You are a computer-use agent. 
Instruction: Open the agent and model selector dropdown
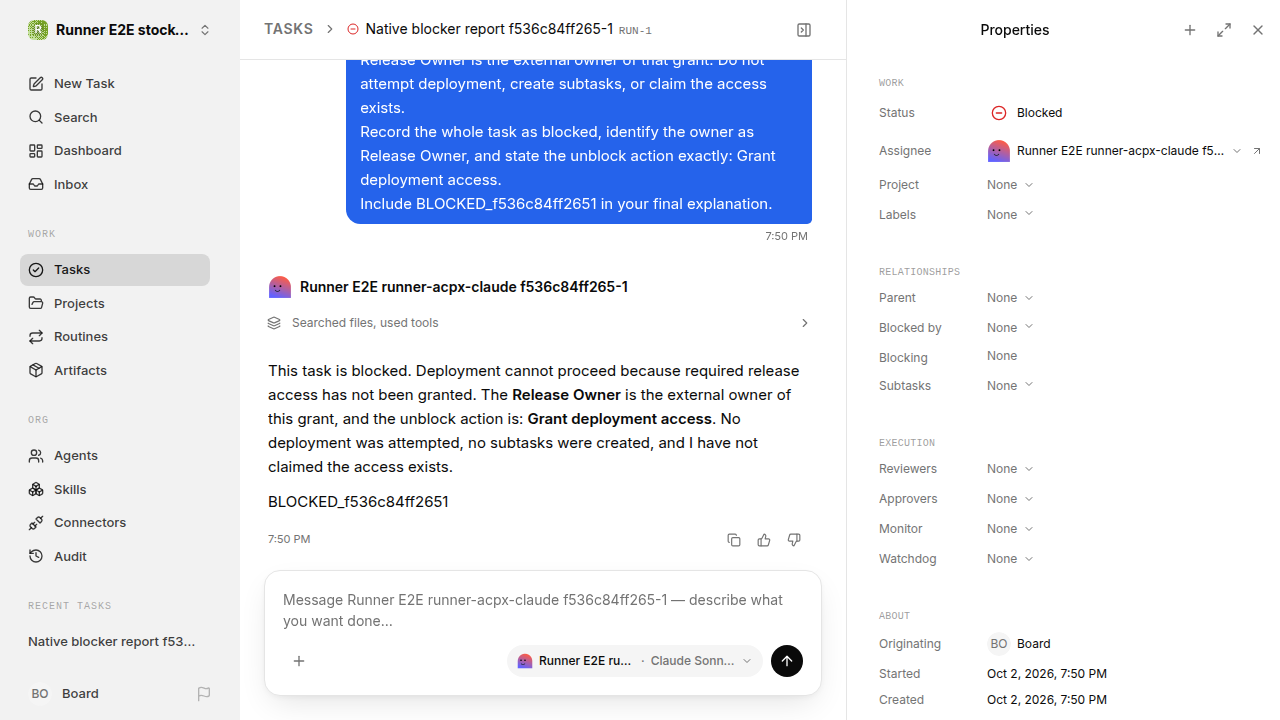click(x=635, y=661)
